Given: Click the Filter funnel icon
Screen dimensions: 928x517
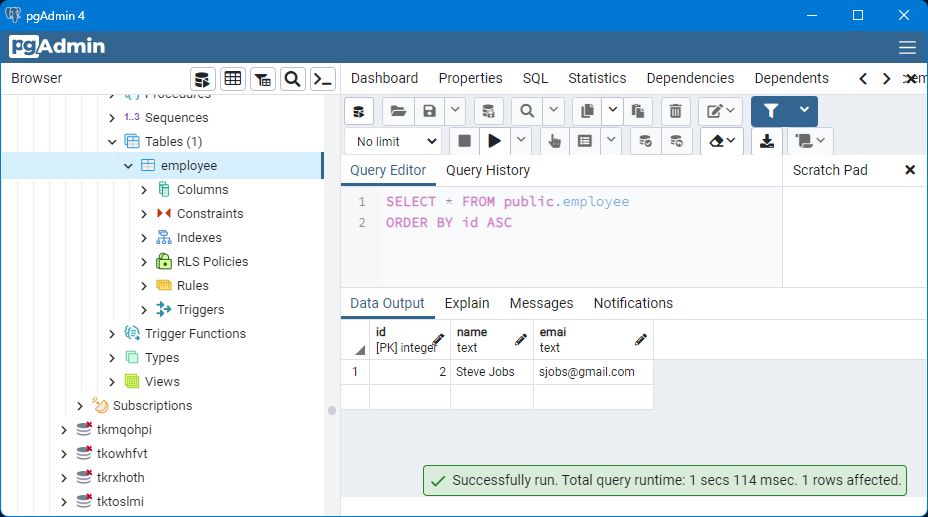Looking at the screenshot, I should [771, 111].
